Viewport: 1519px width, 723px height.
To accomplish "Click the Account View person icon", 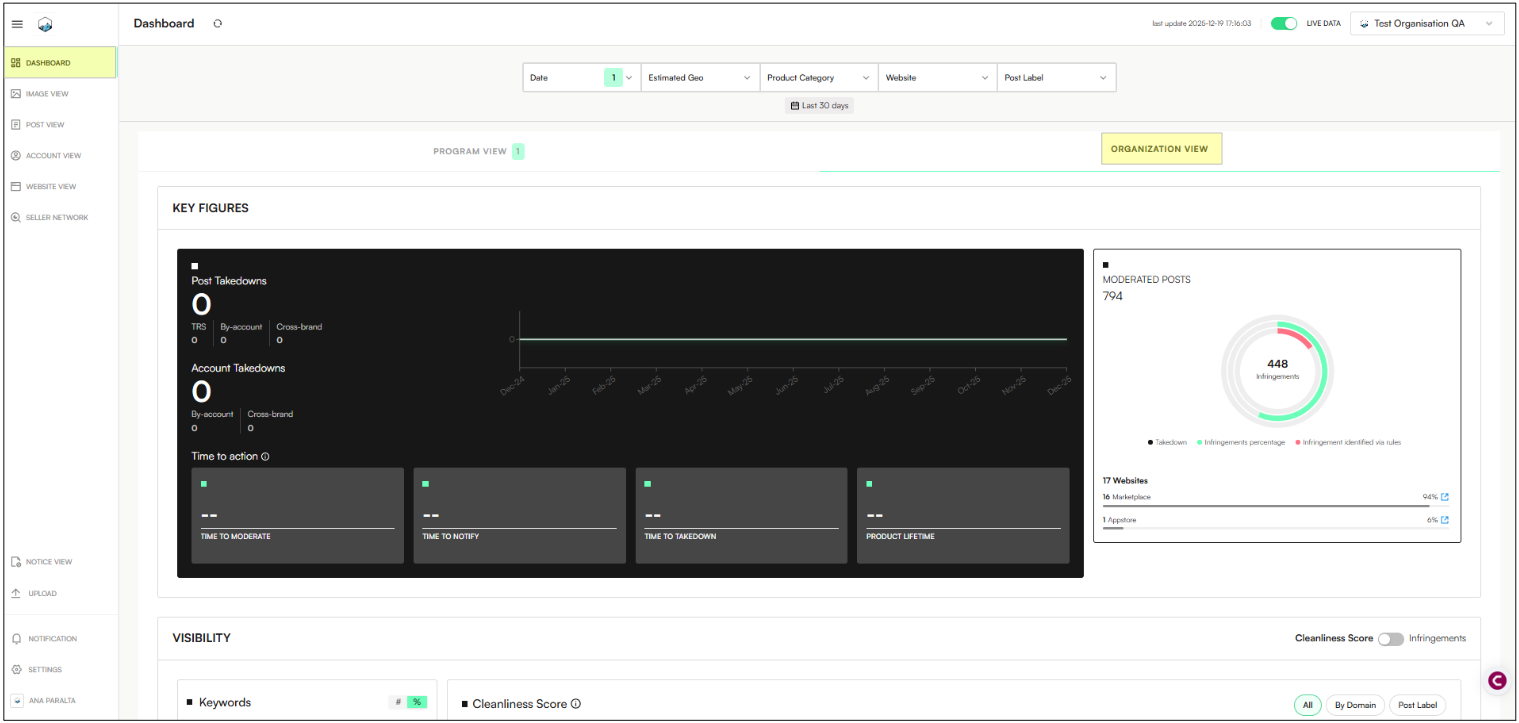I will tap(16, 156).
